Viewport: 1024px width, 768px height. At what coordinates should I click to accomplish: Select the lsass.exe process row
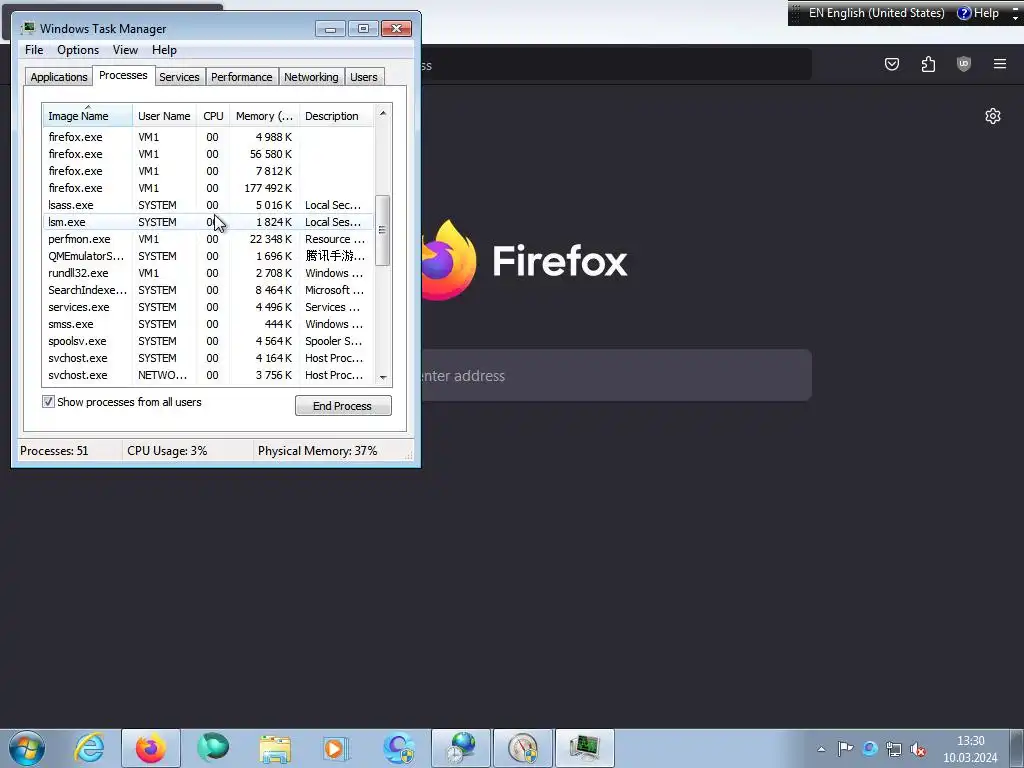(x=208, y=205)
